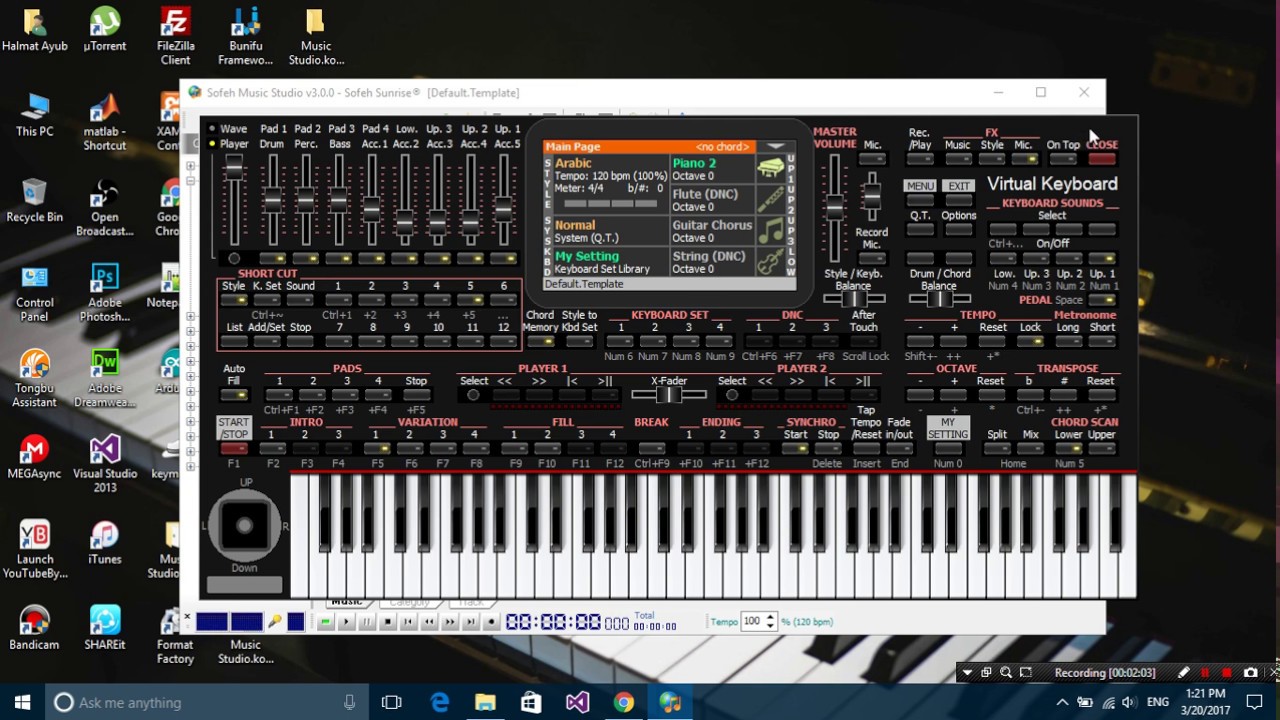Click the Options button
This screenshot has width=1280, height=720.
(958, 230)
